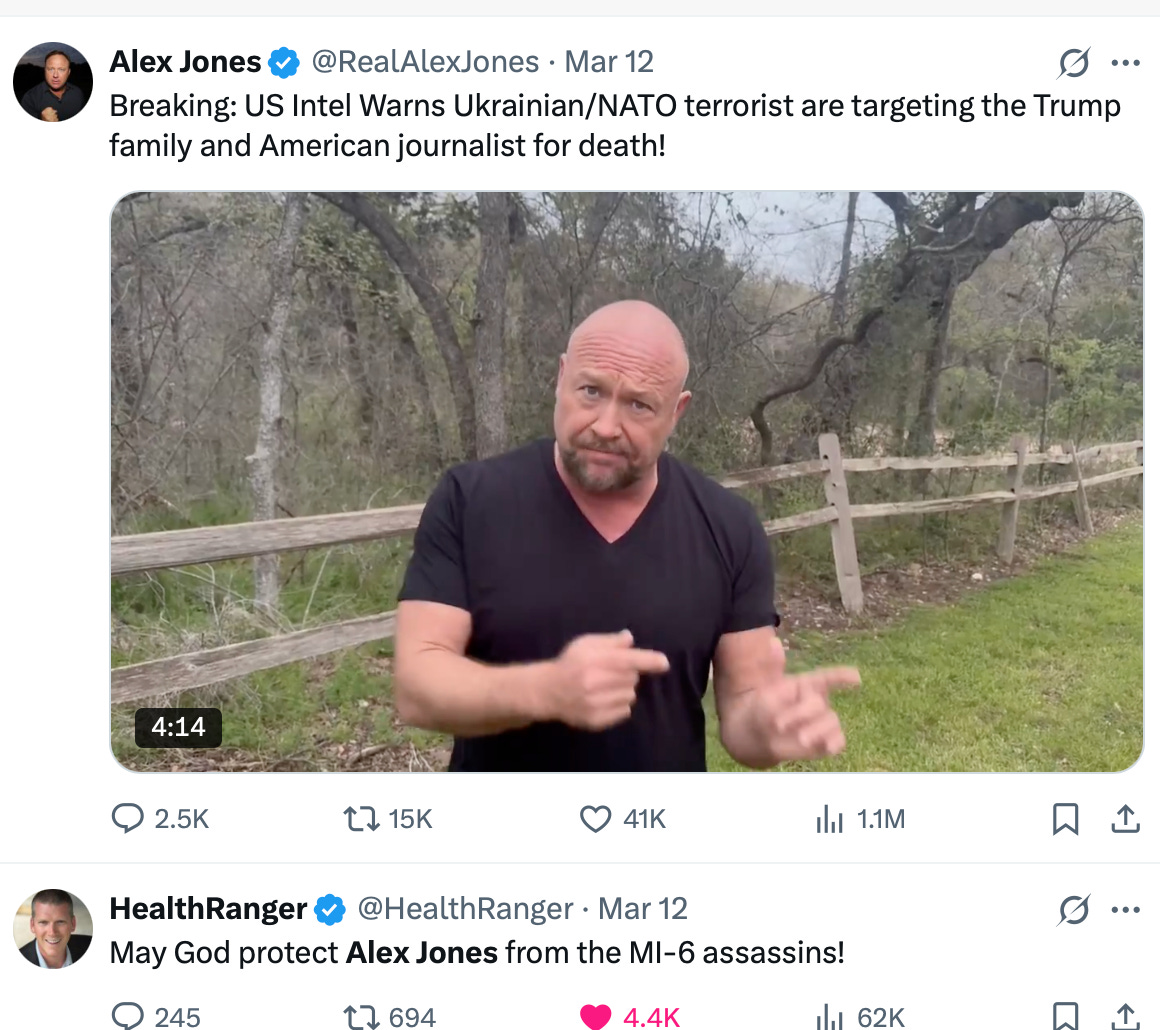Reply to HealthRanger post with 245 replies
The image size is (1160, 1030).
(x=127, y=1016)
